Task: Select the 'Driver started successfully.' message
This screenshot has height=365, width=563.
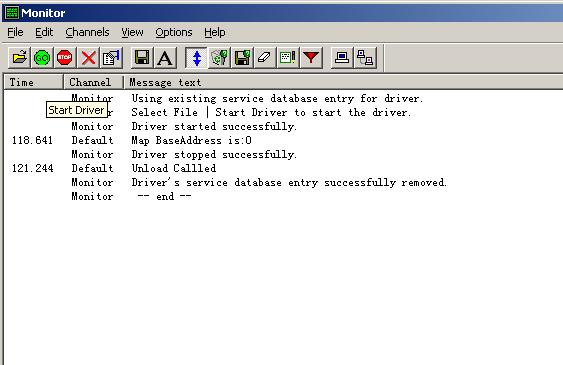Action: point(214,126)
